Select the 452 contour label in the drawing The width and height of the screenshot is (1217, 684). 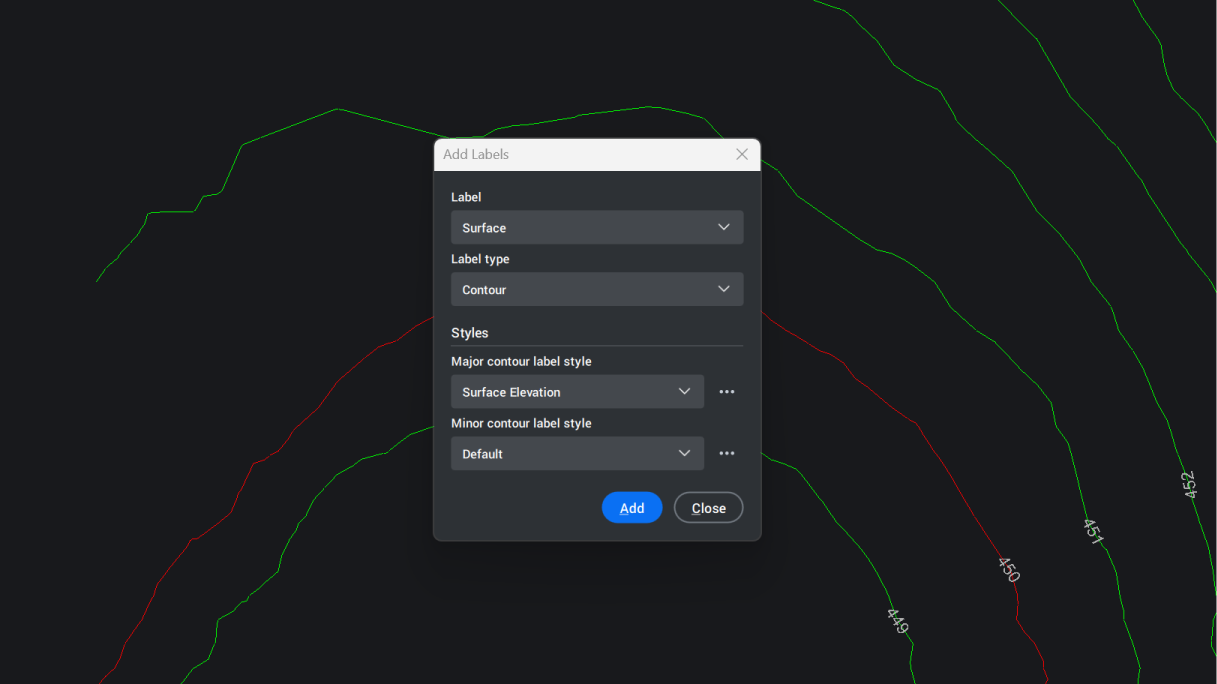pos(1188,485)
